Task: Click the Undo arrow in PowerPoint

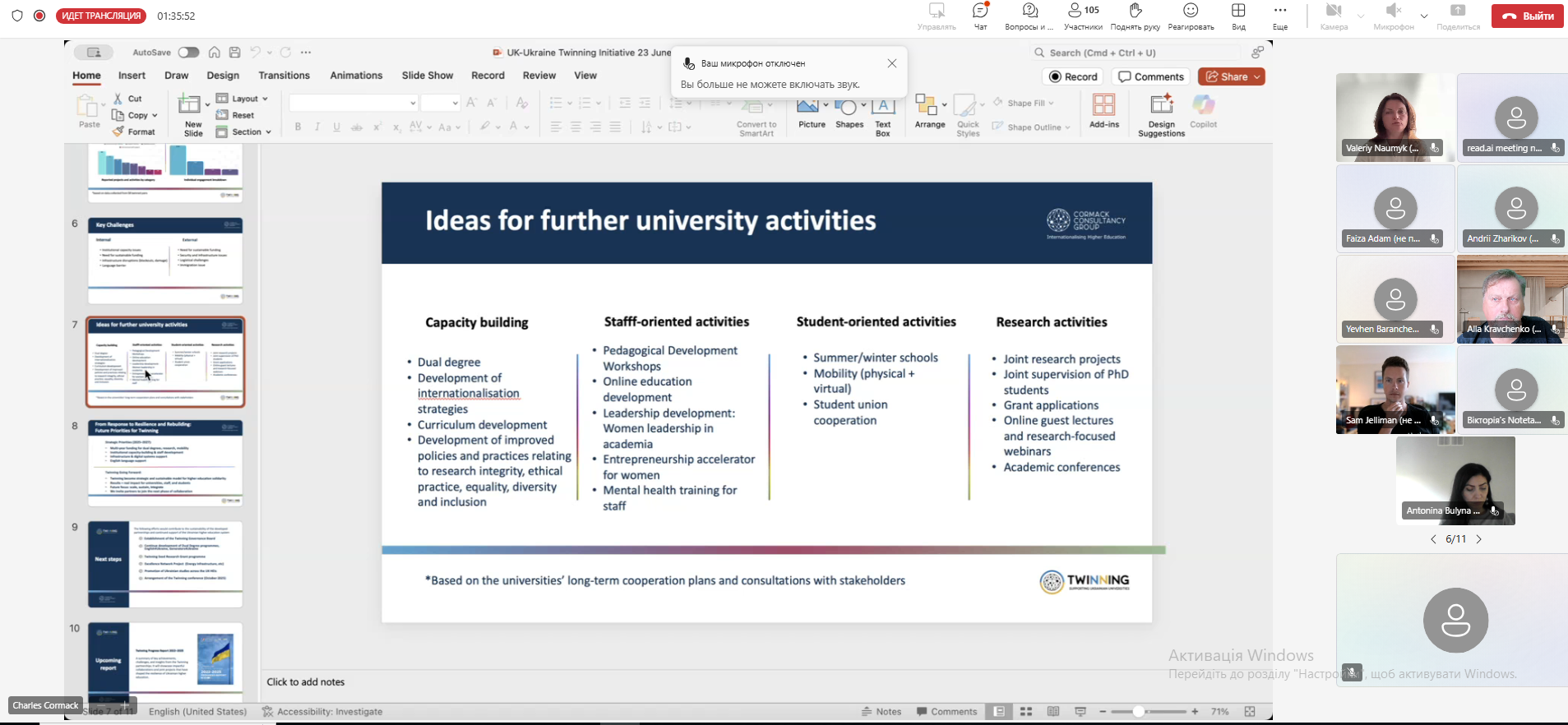Action: click(x=256, y=53)
